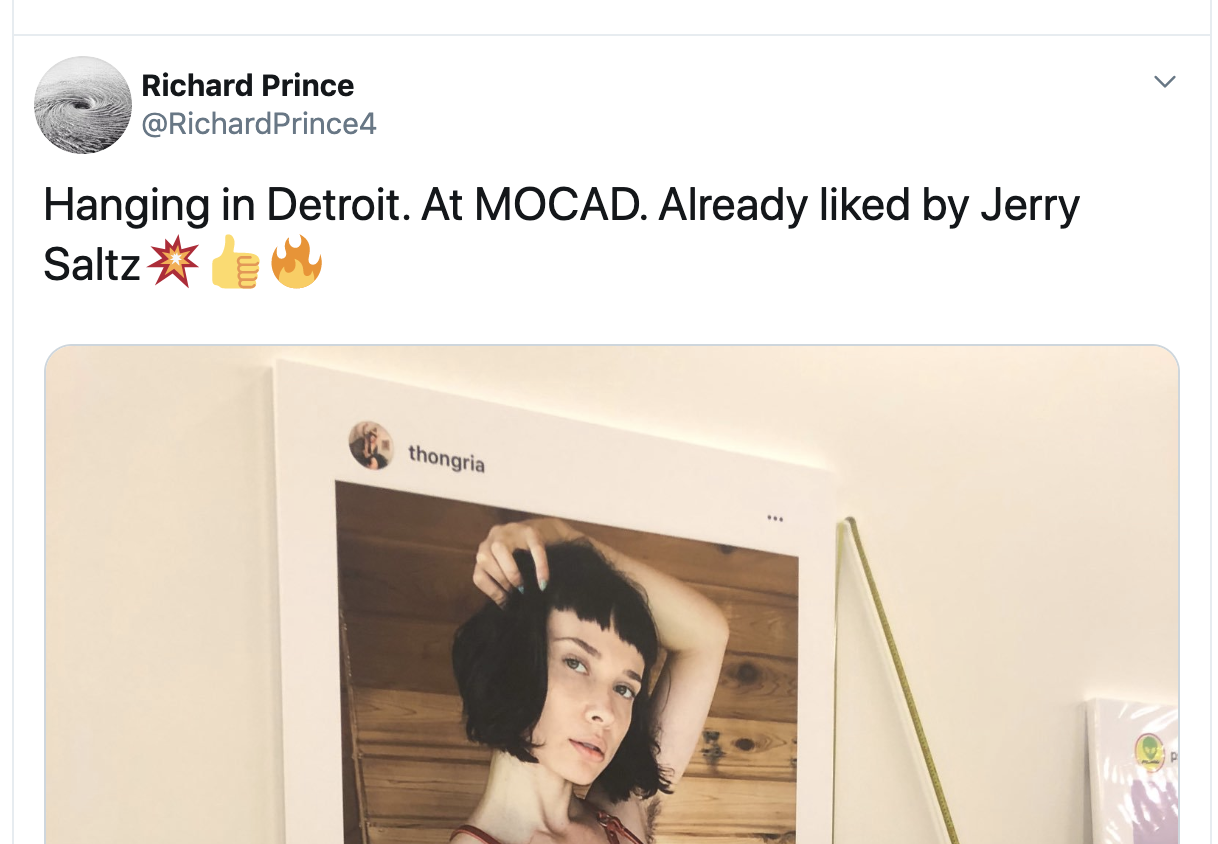Click the dark bob hair in the portrait
Image resolution: width=1218 pixels, height=844 pixels.
coord(500,660)
